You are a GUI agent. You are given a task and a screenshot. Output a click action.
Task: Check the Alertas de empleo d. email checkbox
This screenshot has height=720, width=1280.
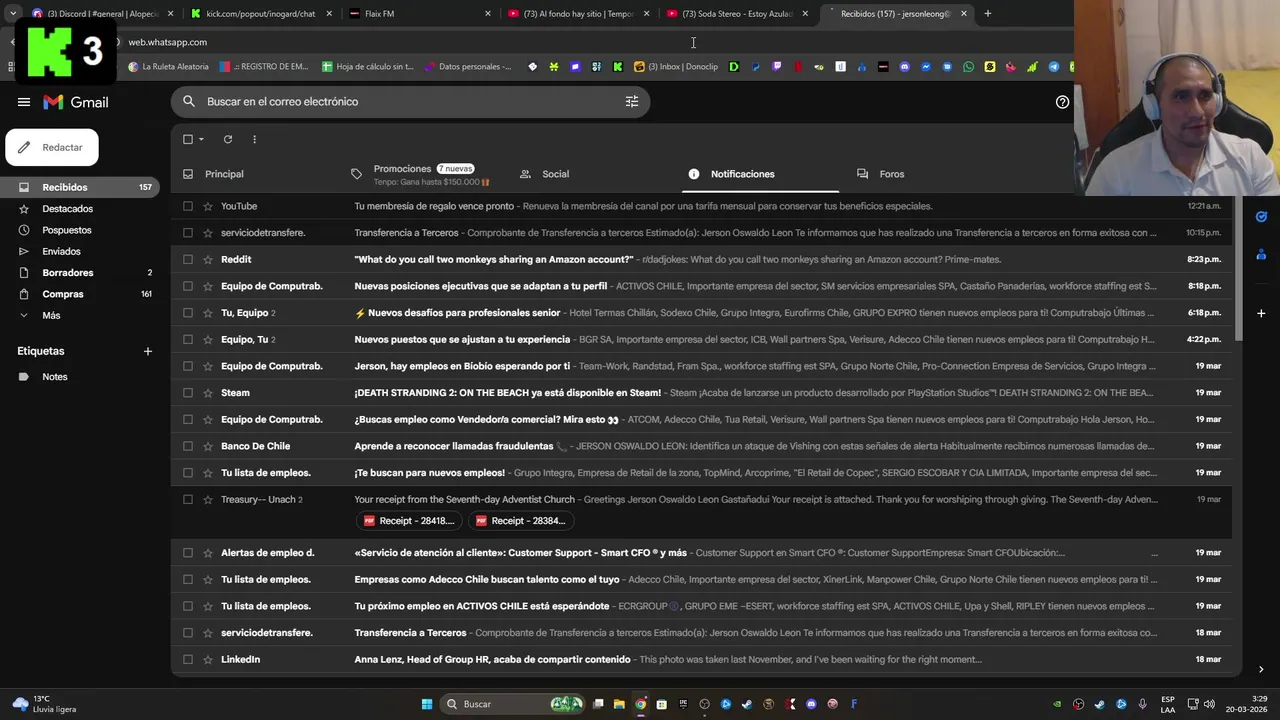(x=187, y=553)
